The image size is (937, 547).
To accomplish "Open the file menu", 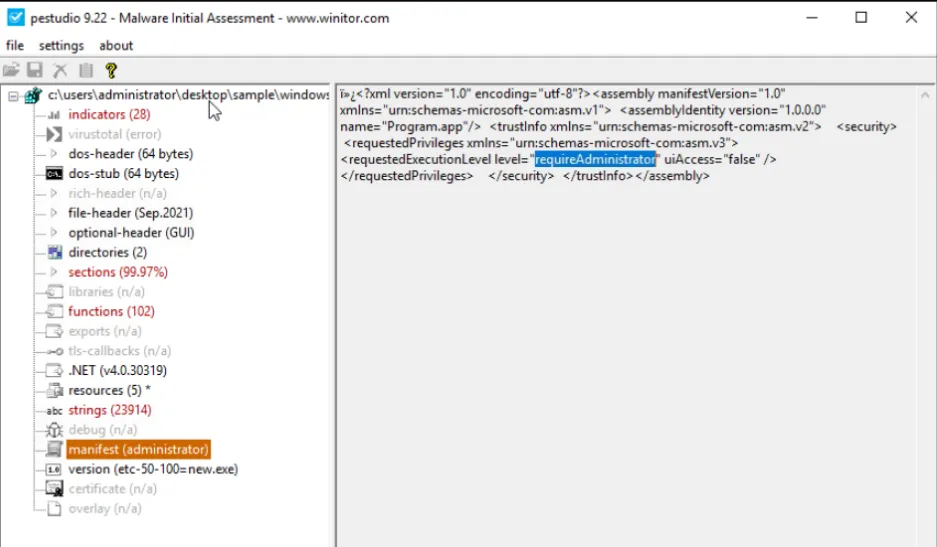I will coord(15,45).
